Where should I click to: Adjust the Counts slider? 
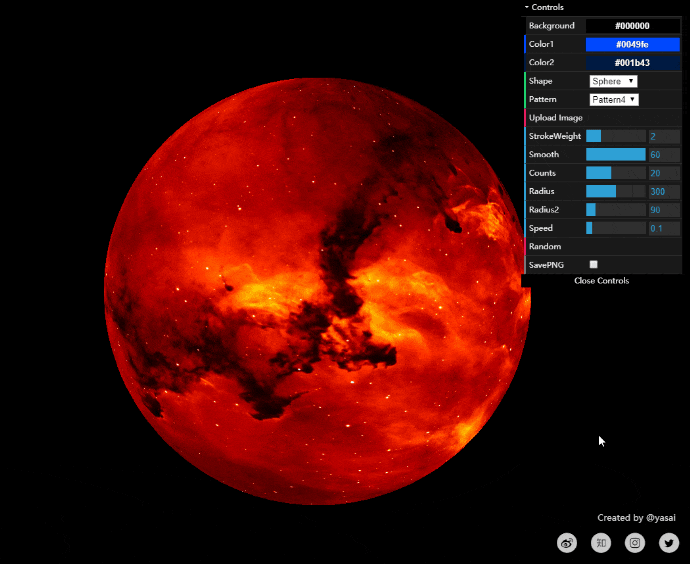point(616,173)
